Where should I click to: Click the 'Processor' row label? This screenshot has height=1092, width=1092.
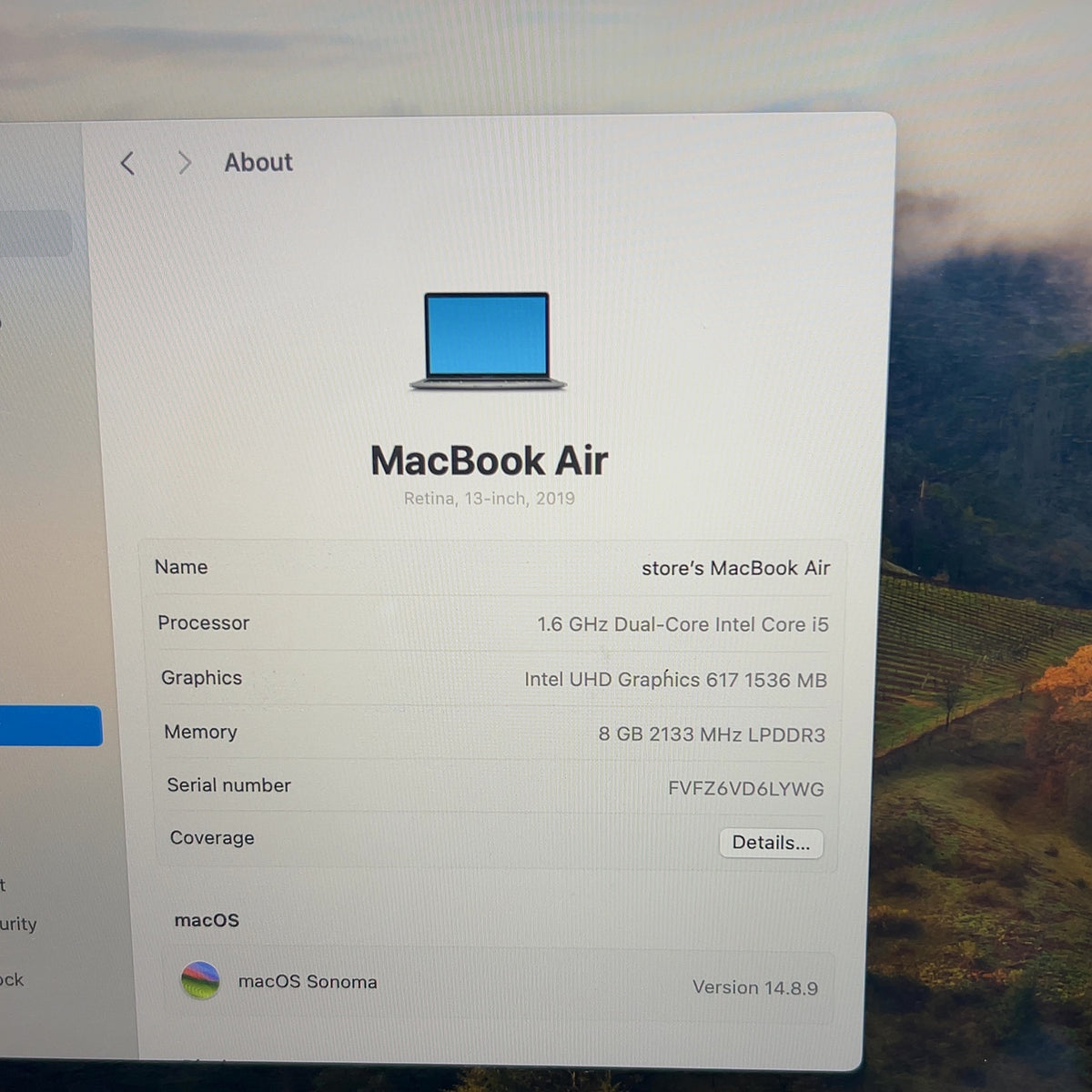click(x=203, y=622)
